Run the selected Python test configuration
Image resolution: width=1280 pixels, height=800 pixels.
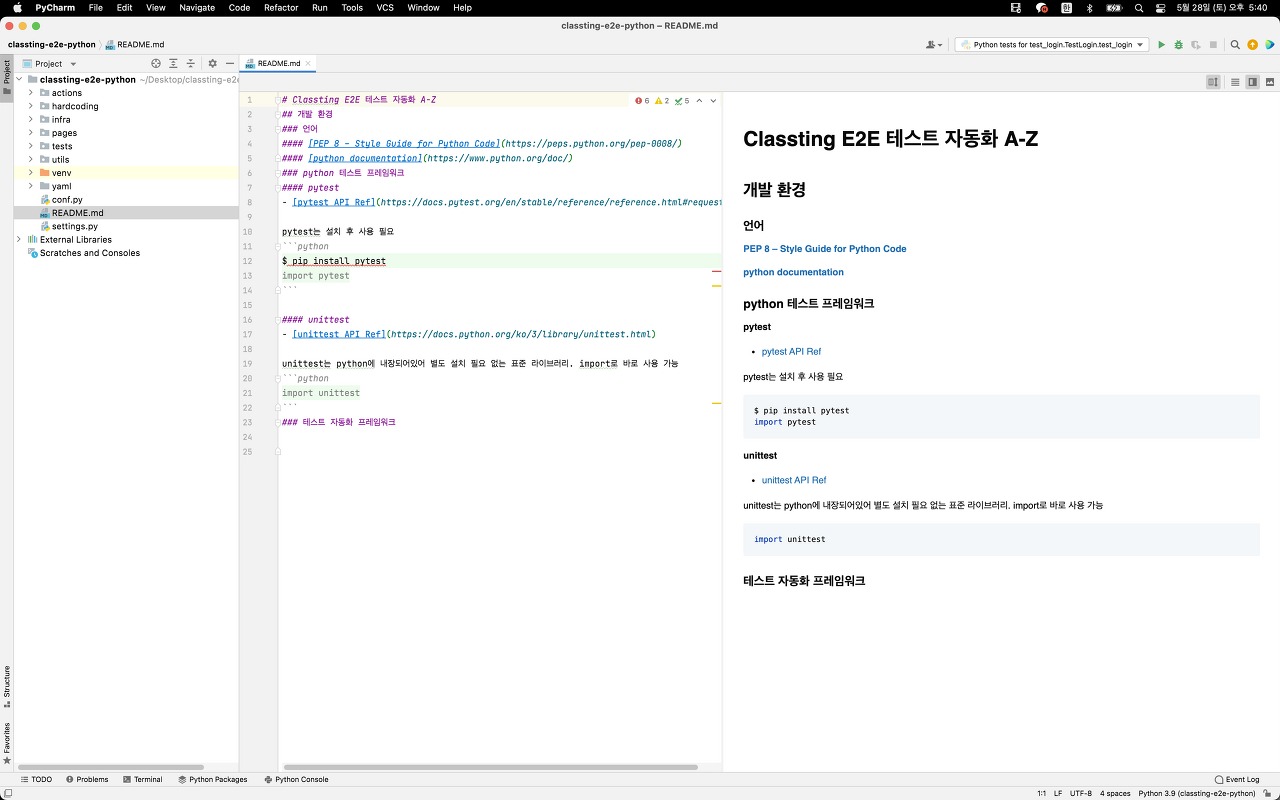click(x=1161, y=45)
